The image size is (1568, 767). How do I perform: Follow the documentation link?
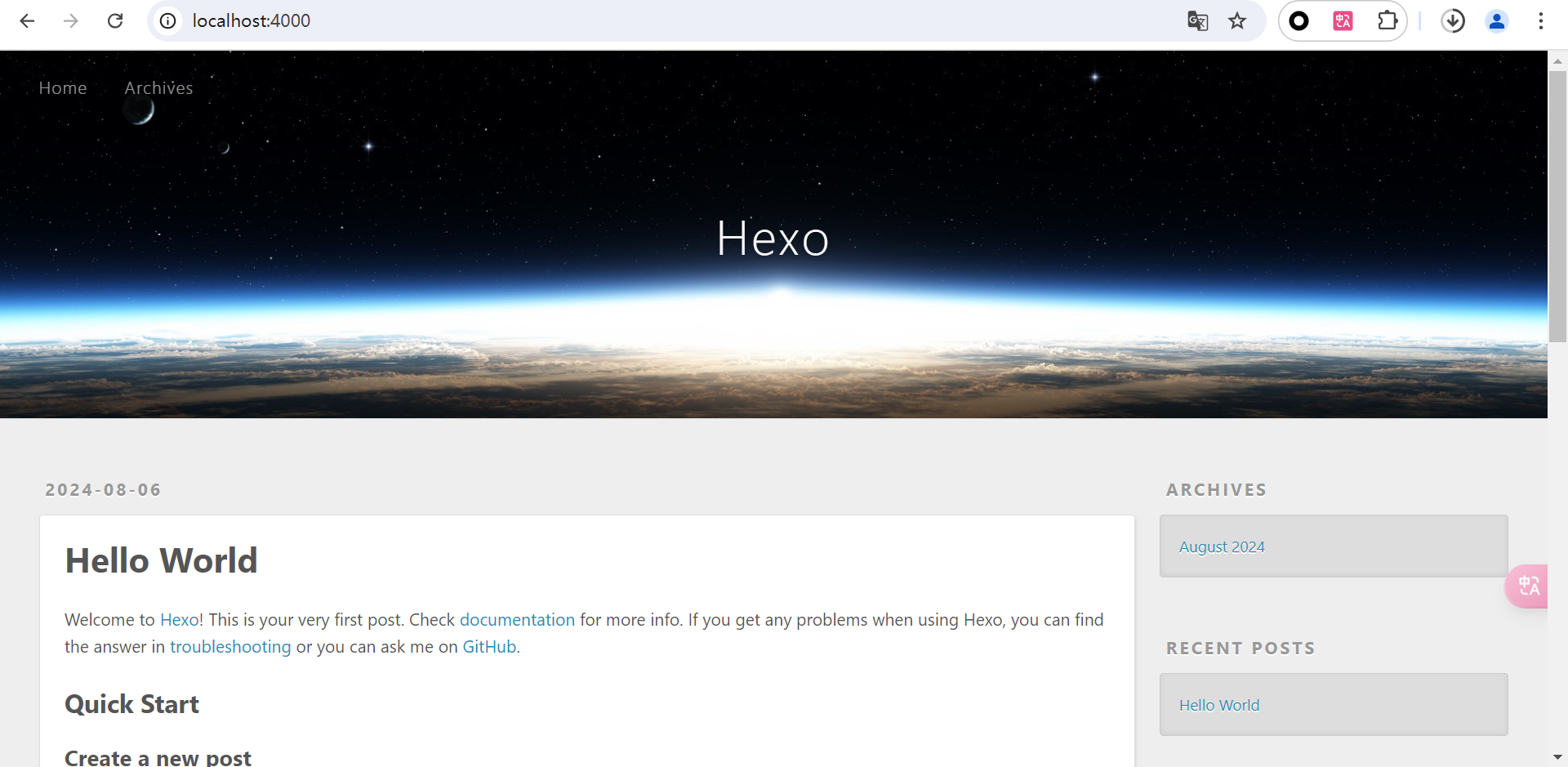pyautogui.click(x=517, y=620)
